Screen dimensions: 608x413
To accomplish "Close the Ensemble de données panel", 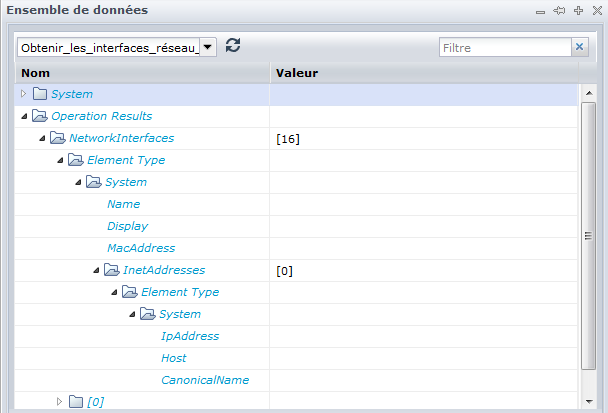I will coord(597,11).
